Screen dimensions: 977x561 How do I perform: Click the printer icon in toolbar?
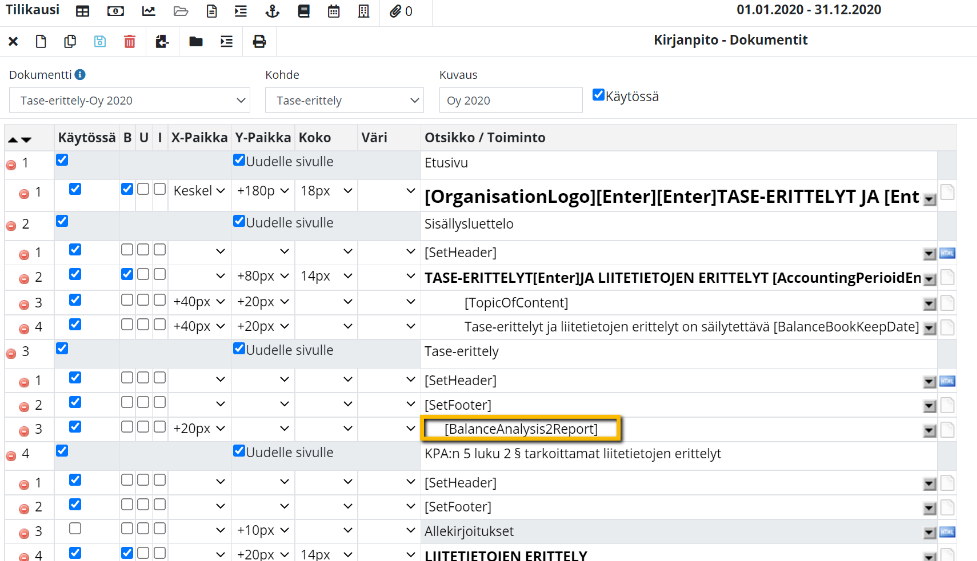pyautogui.click(x=259, y=41)
